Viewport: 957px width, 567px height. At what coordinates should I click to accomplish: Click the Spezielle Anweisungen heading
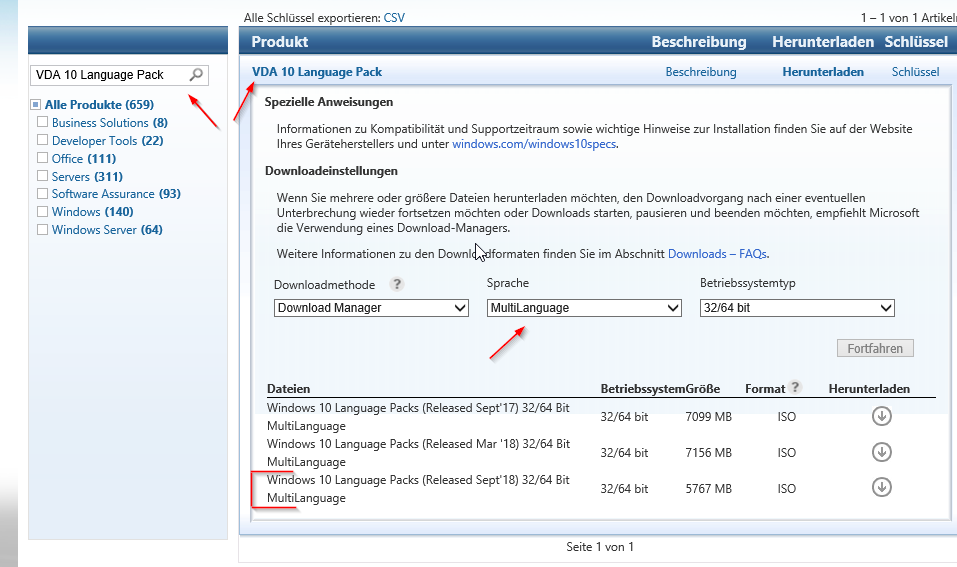328,102
